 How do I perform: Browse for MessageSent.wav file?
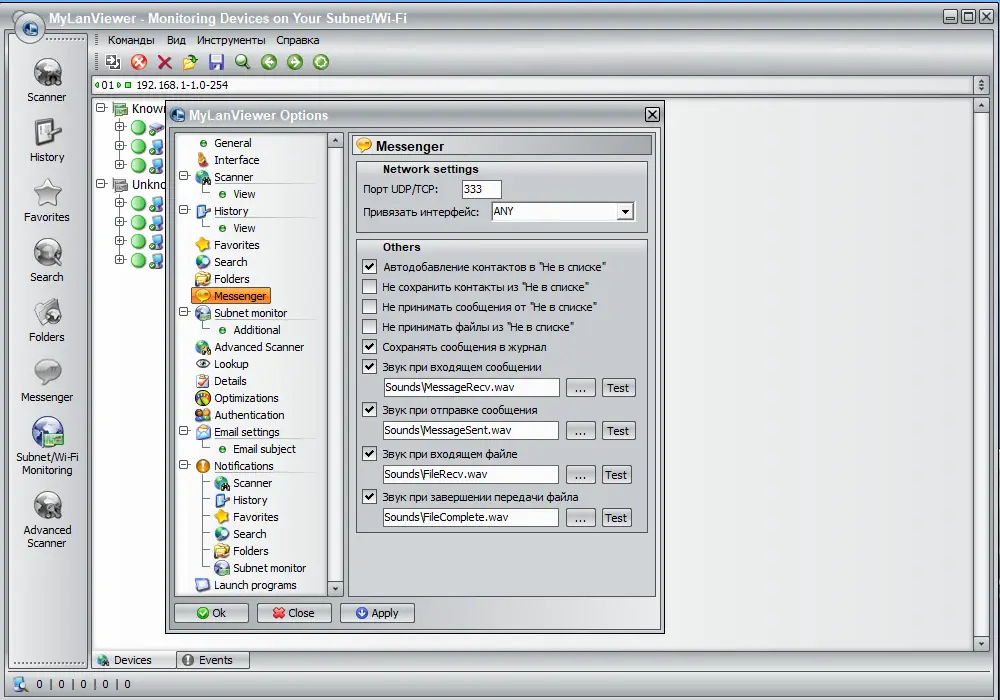pos(580,431)
